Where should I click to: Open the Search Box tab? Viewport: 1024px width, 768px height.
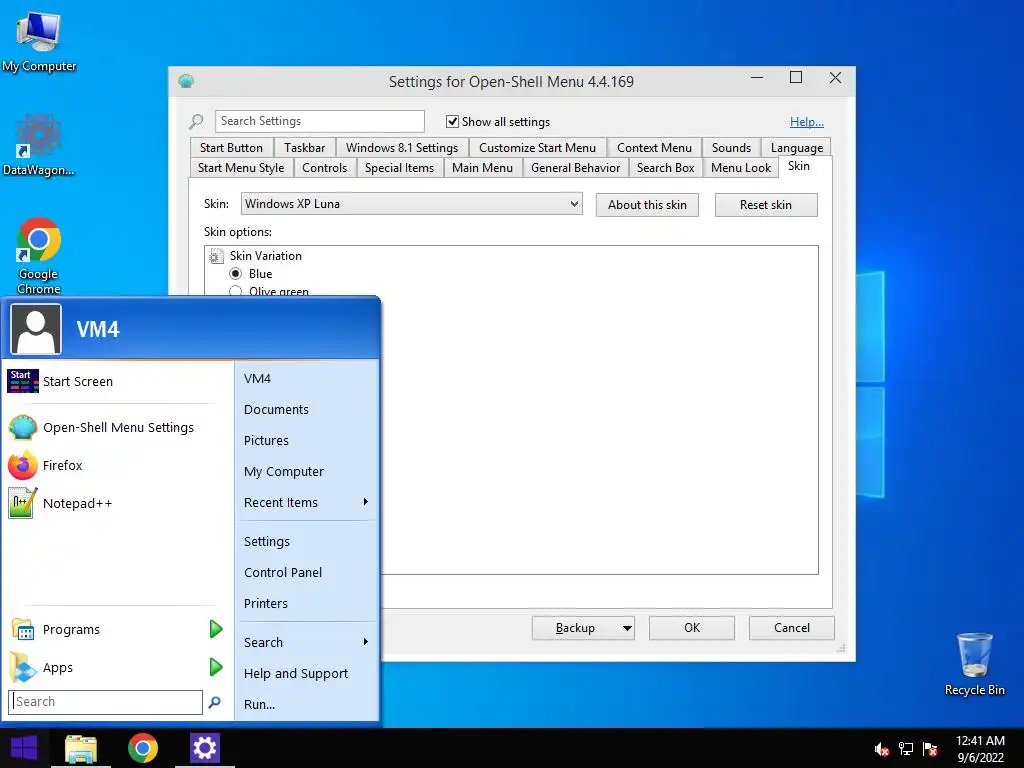665,168
